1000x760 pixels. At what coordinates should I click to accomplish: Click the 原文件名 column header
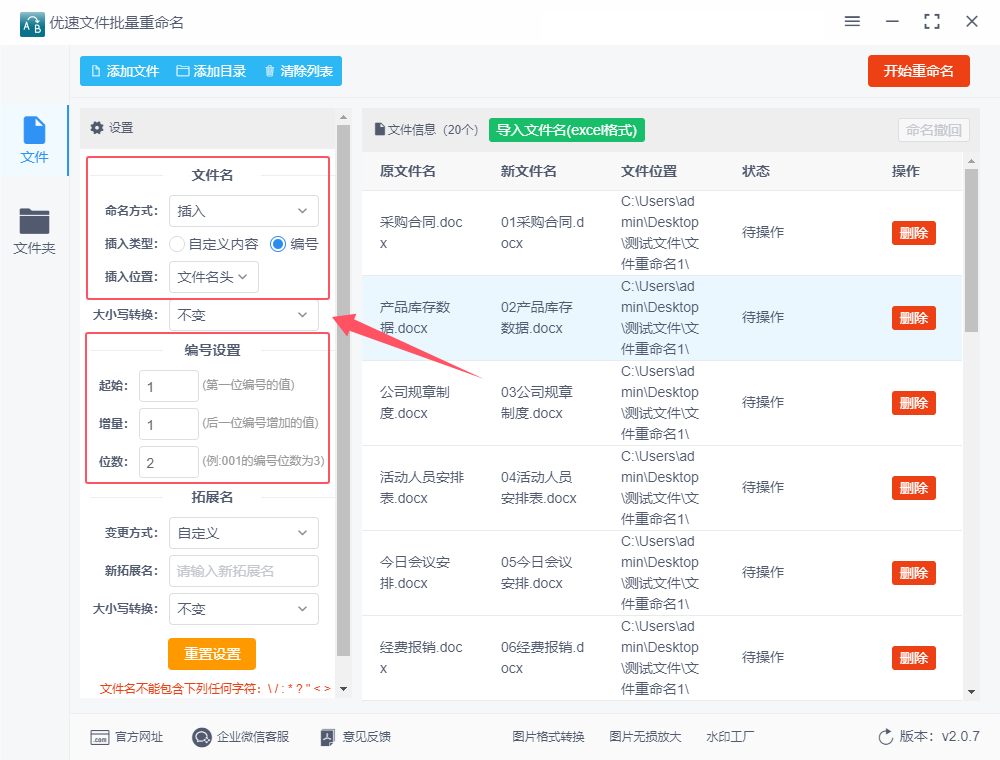pos(408,171)
